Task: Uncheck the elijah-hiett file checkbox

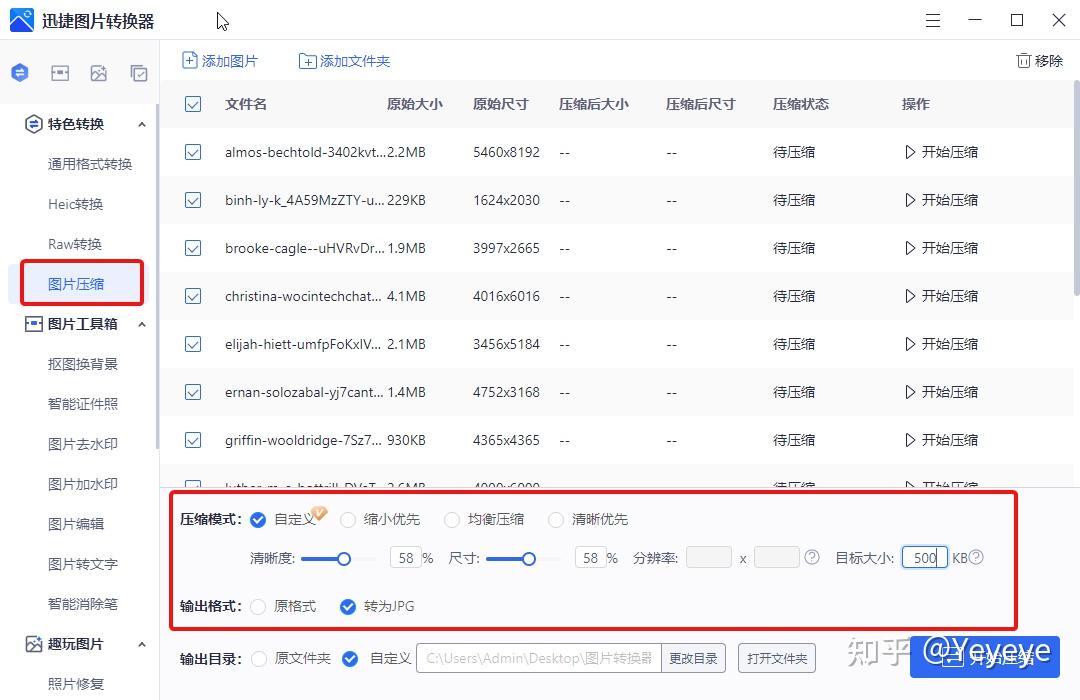Action: (x=193, y=344)
